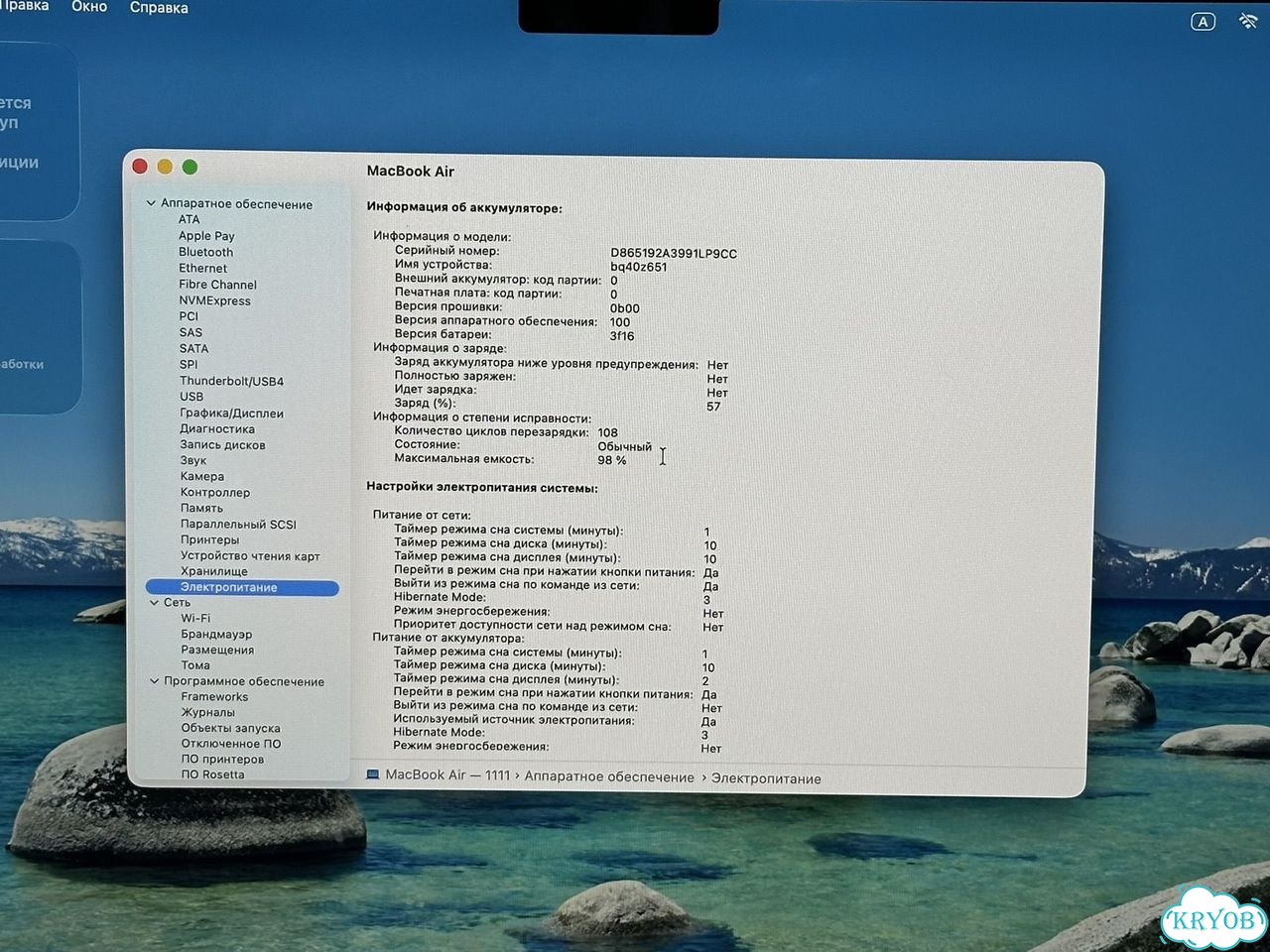The width and height of the screenshot is (1270, 952).
Task: Select ПО принтеров in the sidebar
Action: tap(222, 760)
